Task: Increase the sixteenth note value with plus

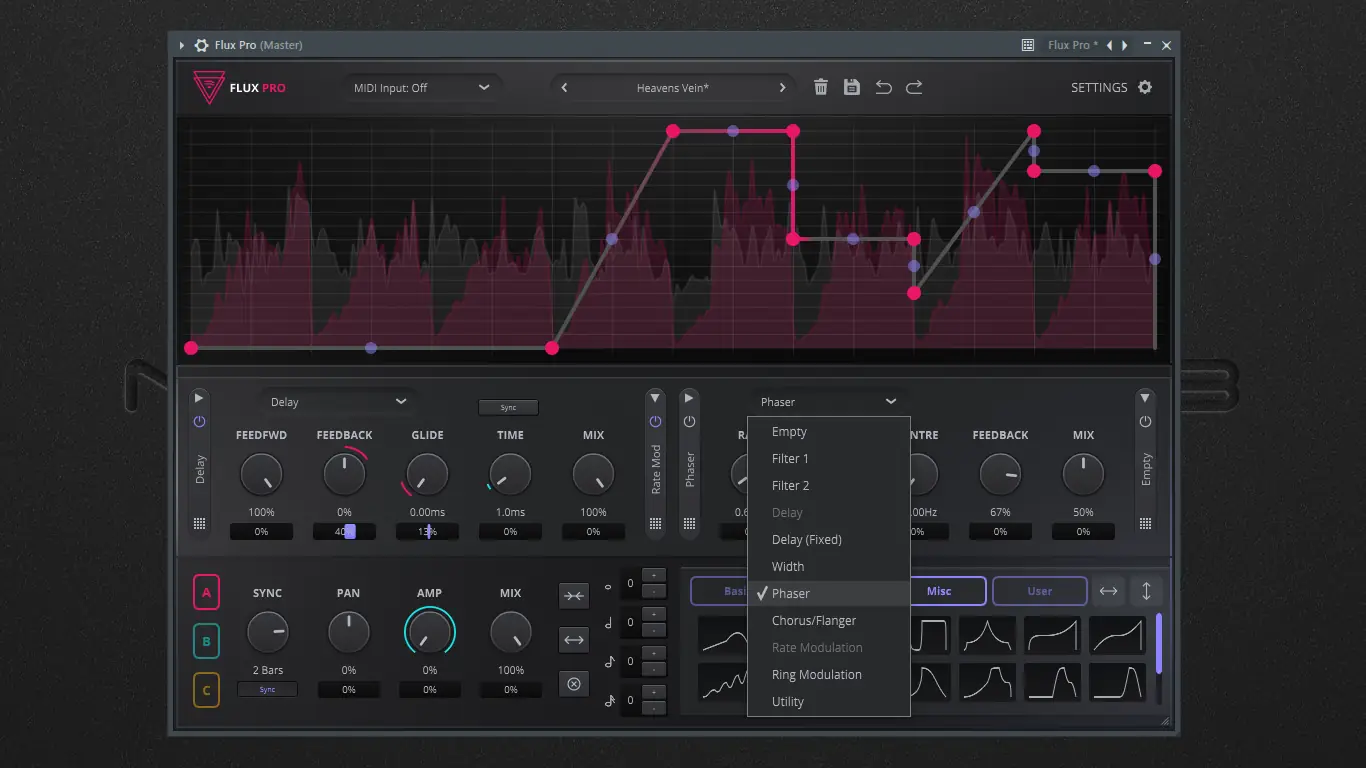Action: (x=653, y=692)
